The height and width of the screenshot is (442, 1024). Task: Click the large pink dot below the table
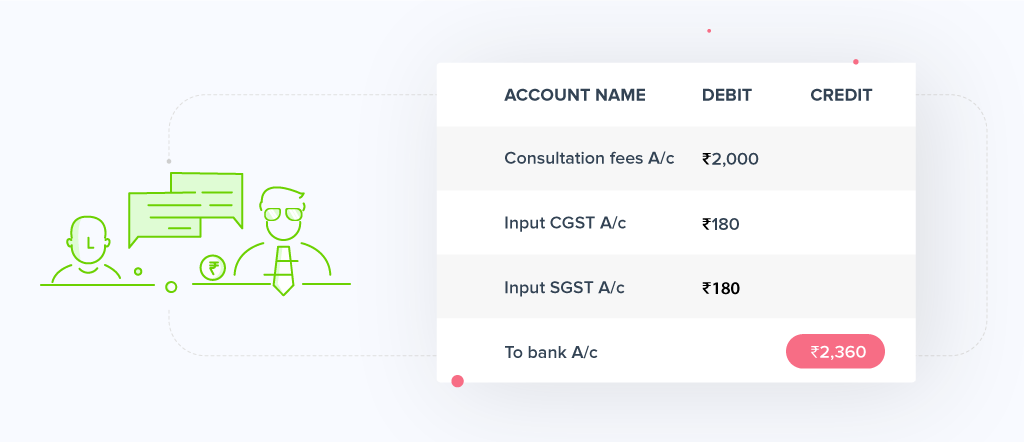click(458, 381)
